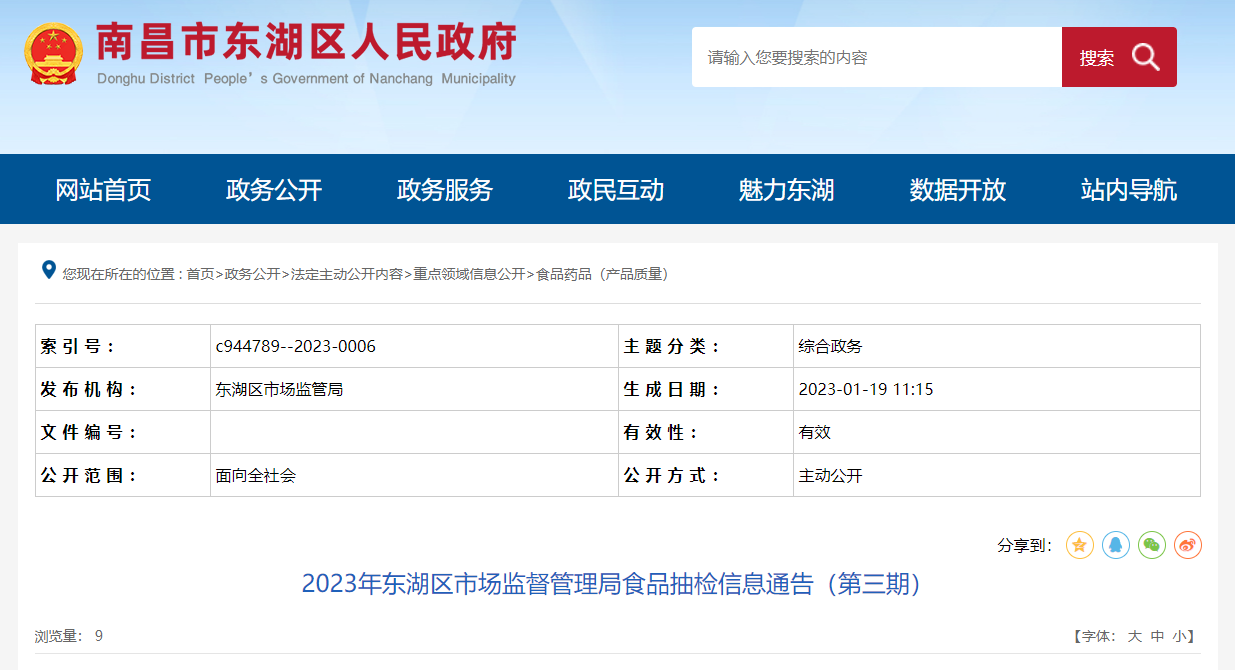This screenshot has width=1235, height=670.
Task: Open the 网站首页 menu
Action: [x=103, y=190]
